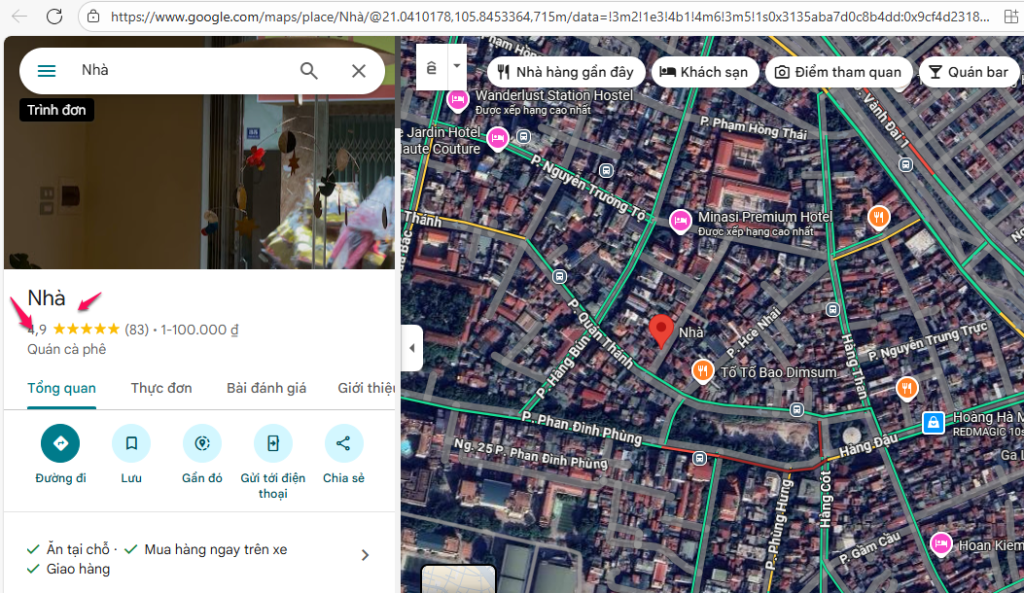This screenshot has height=593, width=1024.
Task: Save the place with Lưu icon
Action: [131, 443]
